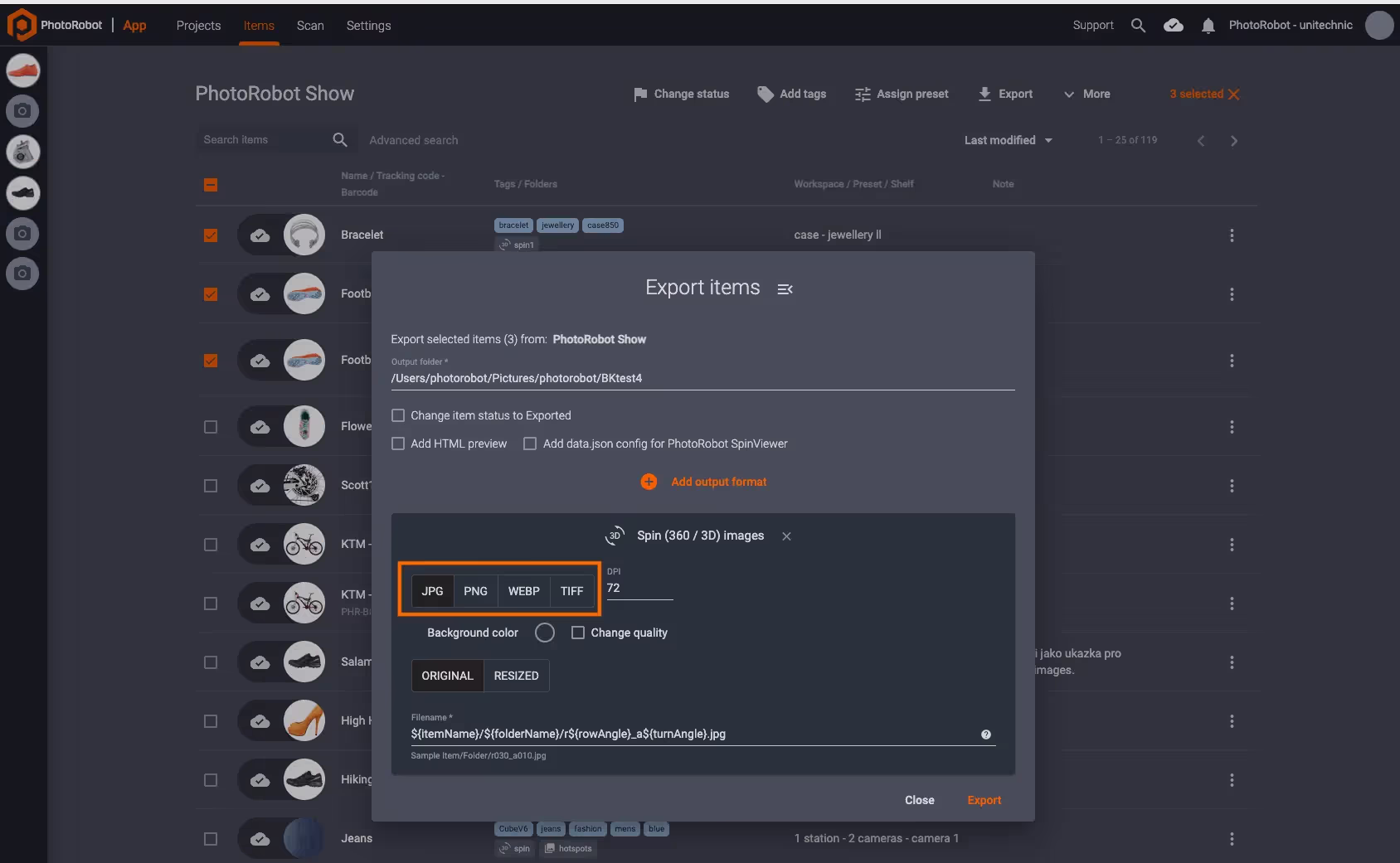The width and height of the screenshot is (1400, 863).
Task: Choose RESIZED image size
Action: click(x=516, y=676)
